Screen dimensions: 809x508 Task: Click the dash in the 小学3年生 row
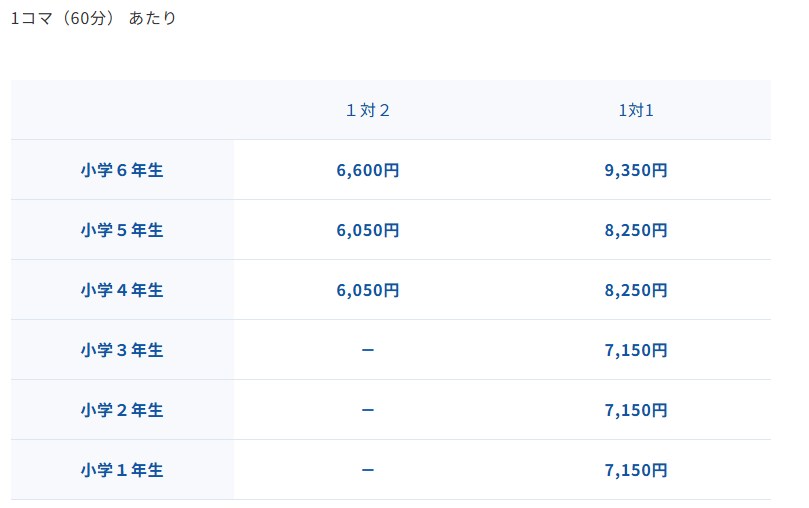click(x=367, y=350)
